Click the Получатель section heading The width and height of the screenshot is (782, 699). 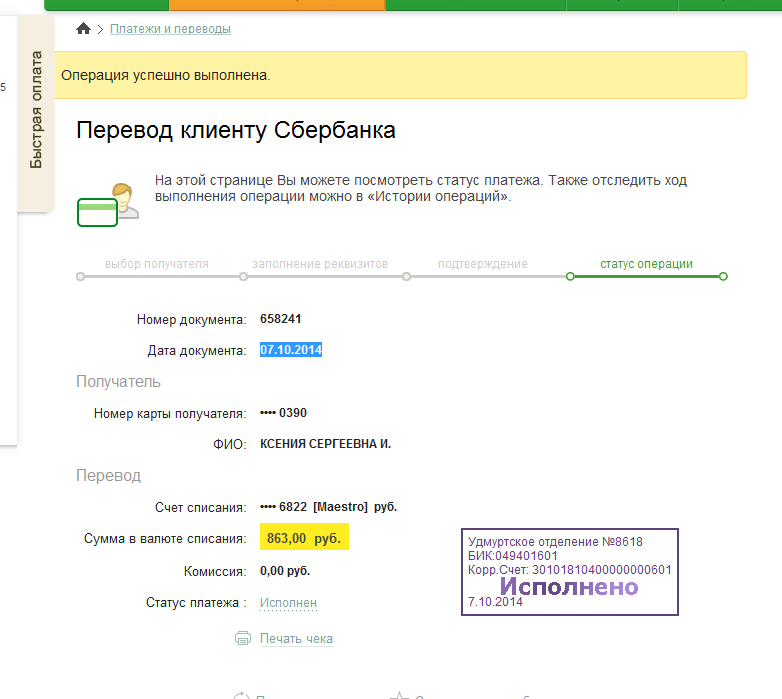[x=118, y=381]
